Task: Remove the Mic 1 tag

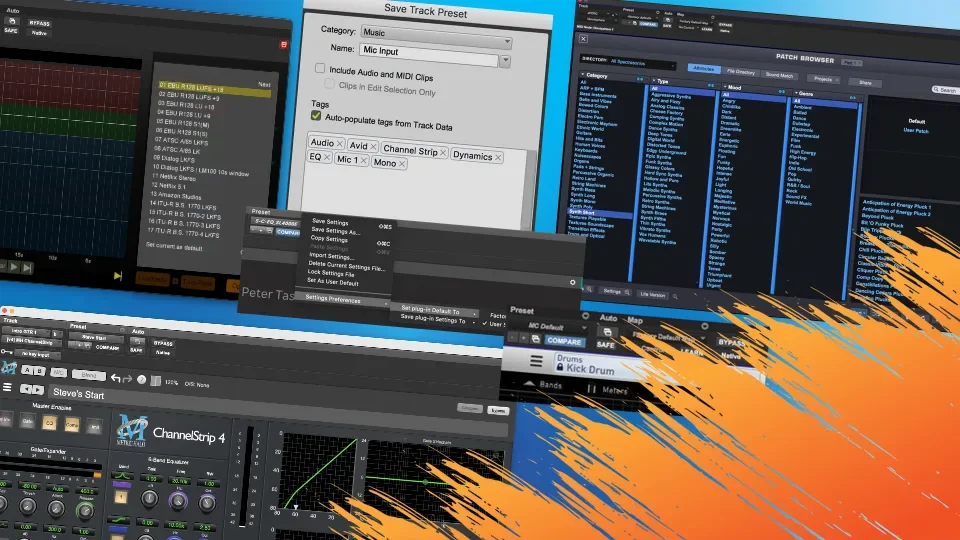Action: tap(363, 160)
